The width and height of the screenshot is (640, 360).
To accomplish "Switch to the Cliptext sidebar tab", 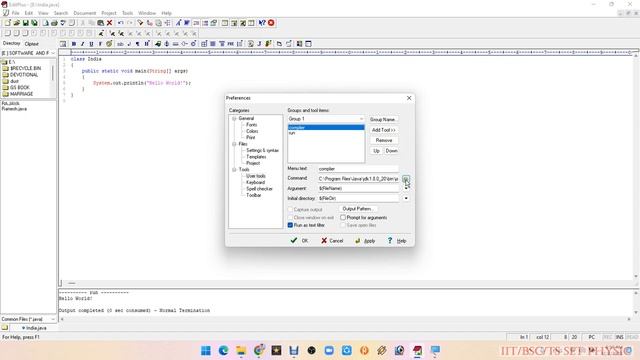I will 31,44.
